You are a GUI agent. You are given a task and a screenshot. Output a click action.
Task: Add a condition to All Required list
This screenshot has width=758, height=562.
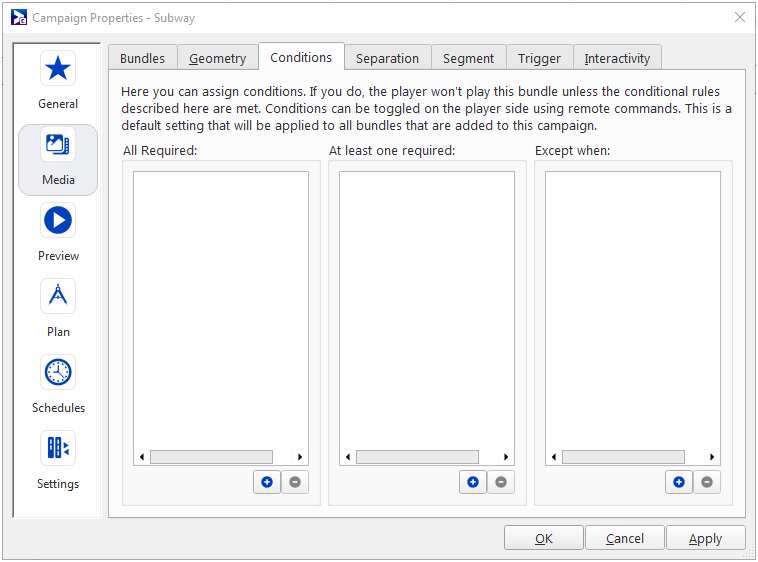(267, 482)
